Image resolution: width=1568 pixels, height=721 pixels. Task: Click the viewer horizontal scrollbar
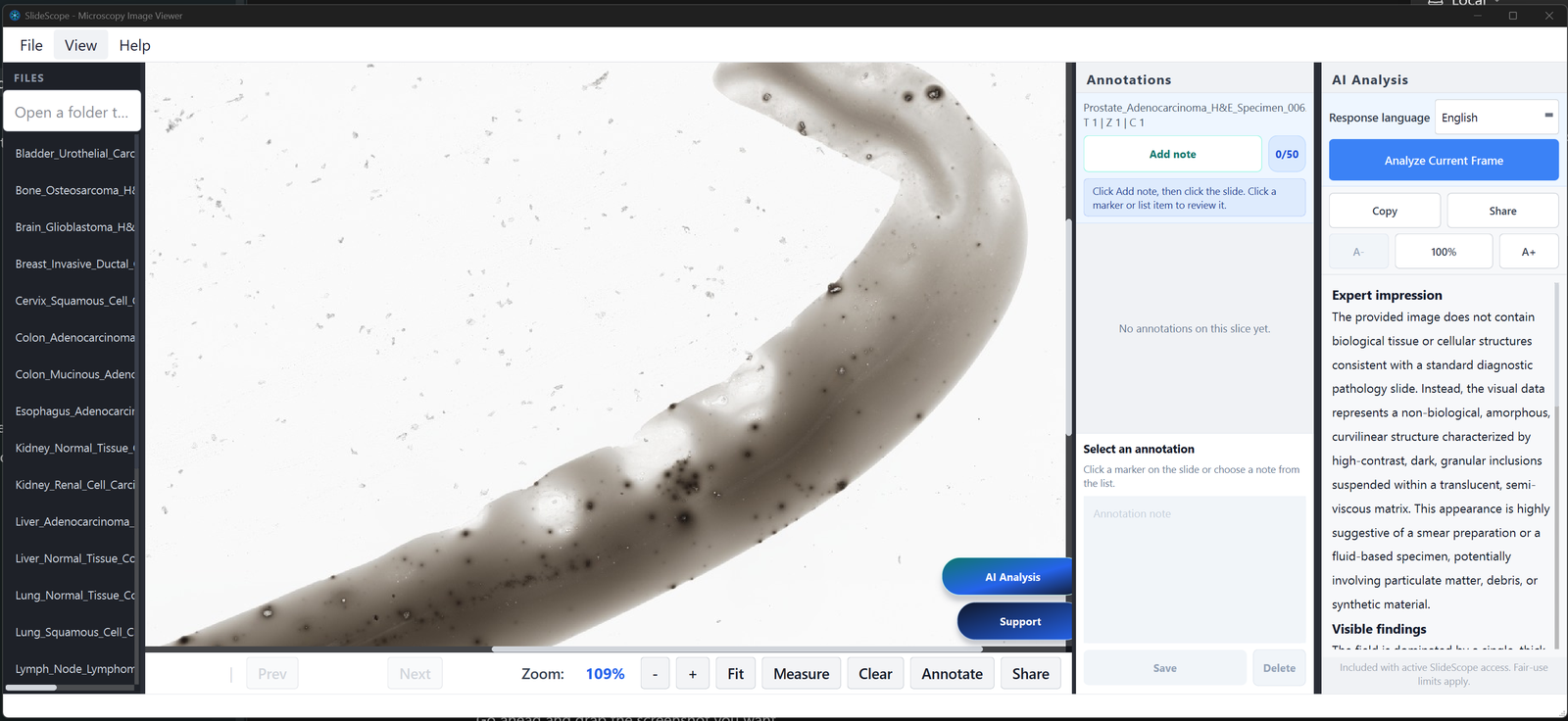(736, 649)
